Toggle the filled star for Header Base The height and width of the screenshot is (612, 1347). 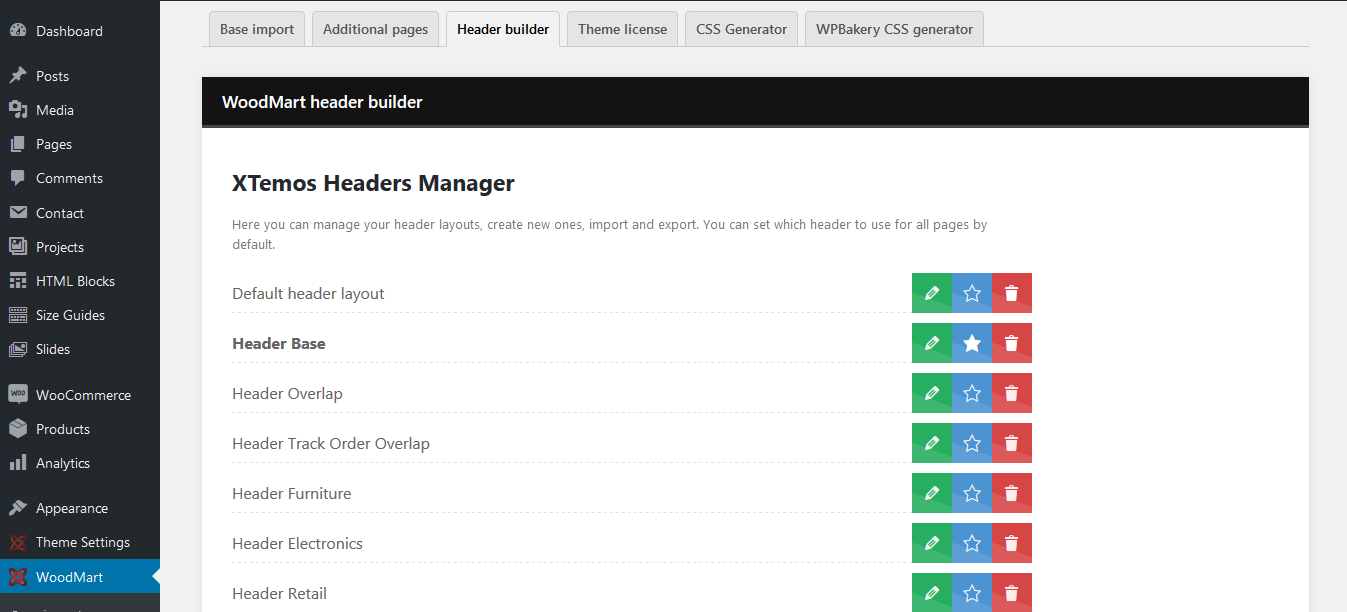click(972, 343)
